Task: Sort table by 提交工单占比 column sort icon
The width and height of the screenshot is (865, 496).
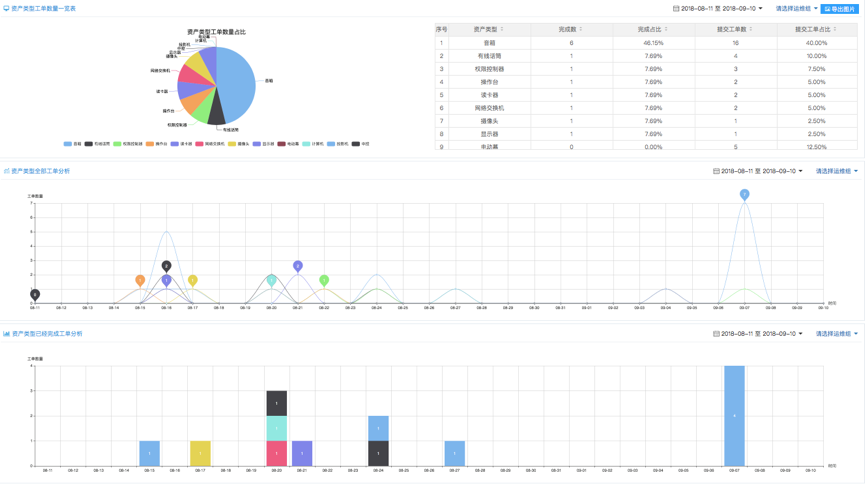Action: point(835,30)
